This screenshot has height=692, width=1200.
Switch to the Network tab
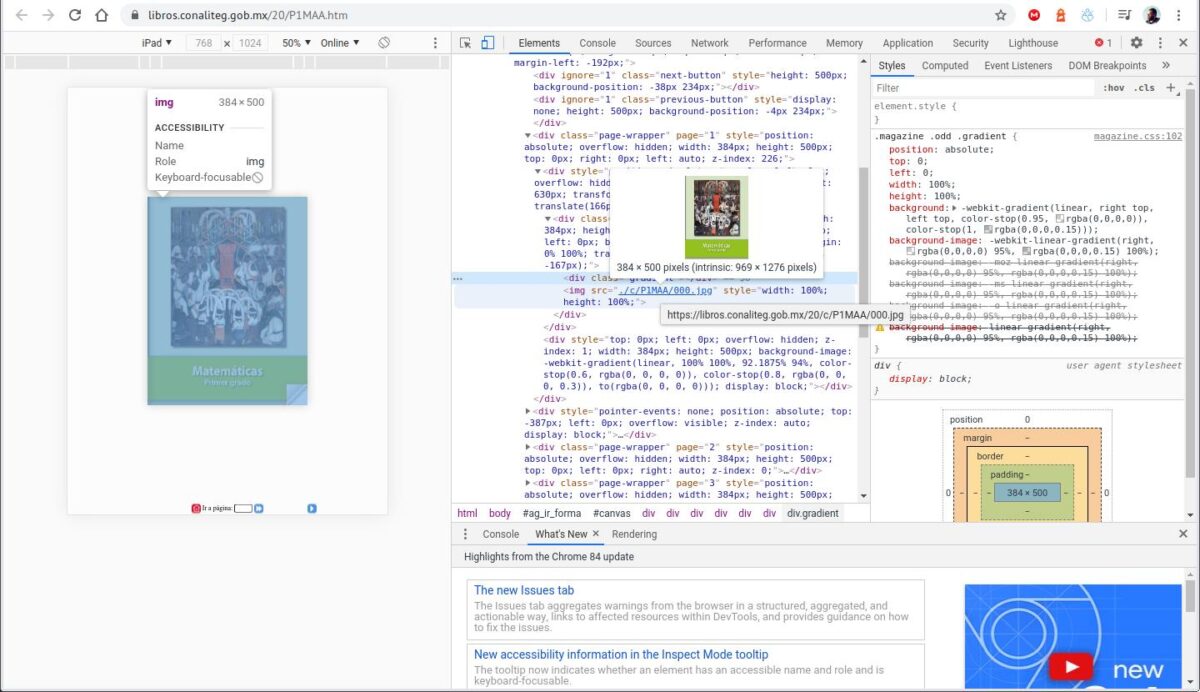709,43
